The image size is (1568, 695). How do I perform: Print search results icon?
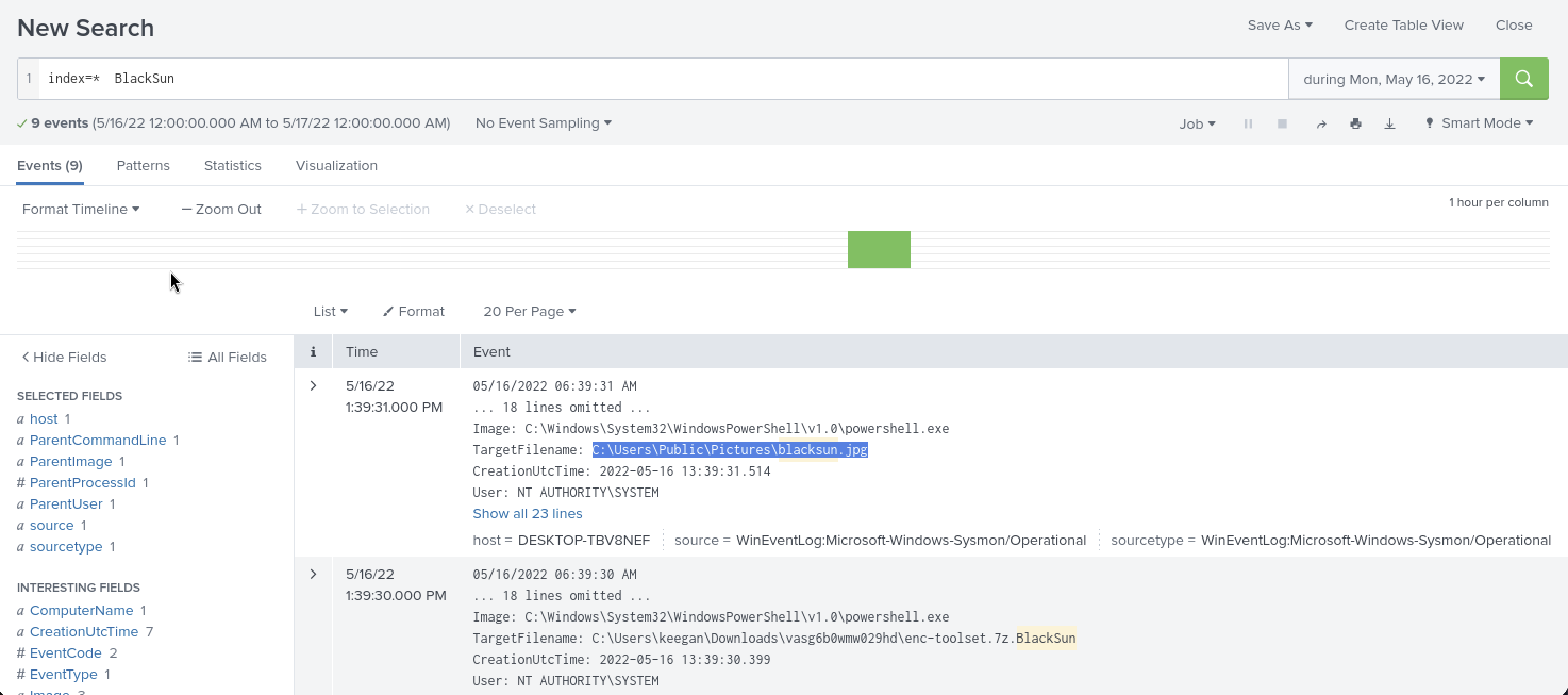(1355, 123)
